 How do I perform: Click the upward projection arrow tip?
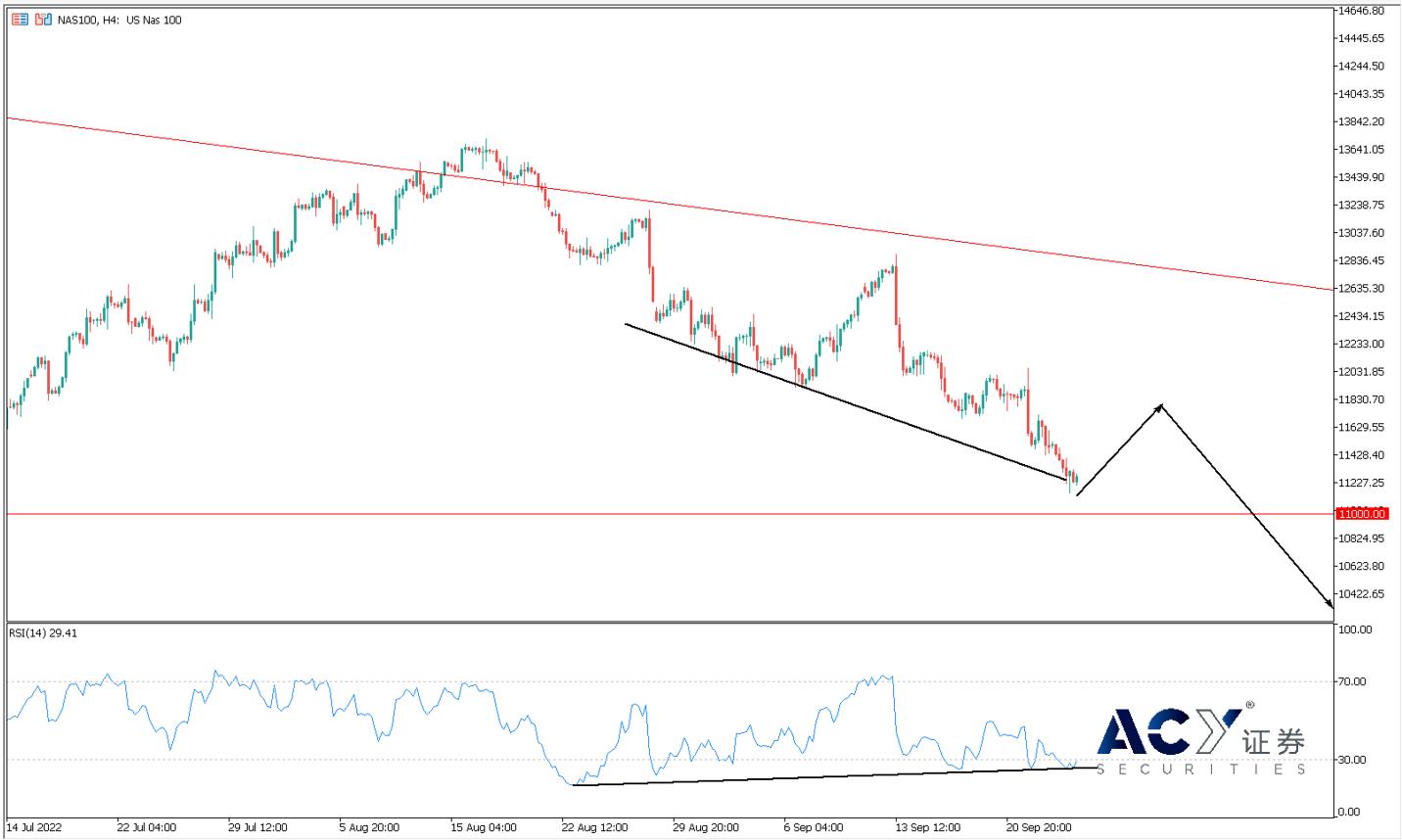(x=1160, y=405)
